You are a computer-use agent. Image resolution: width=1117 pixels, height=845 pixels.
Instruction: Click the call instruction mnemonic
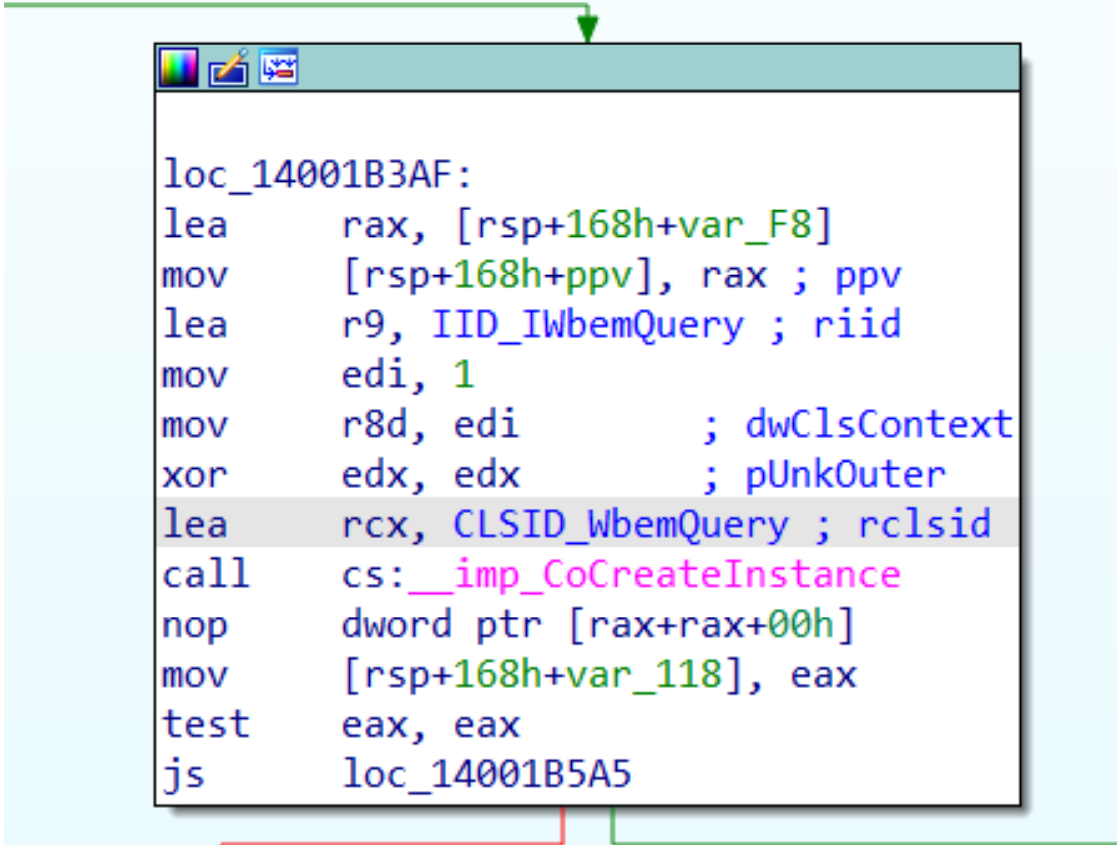(195, 574)
